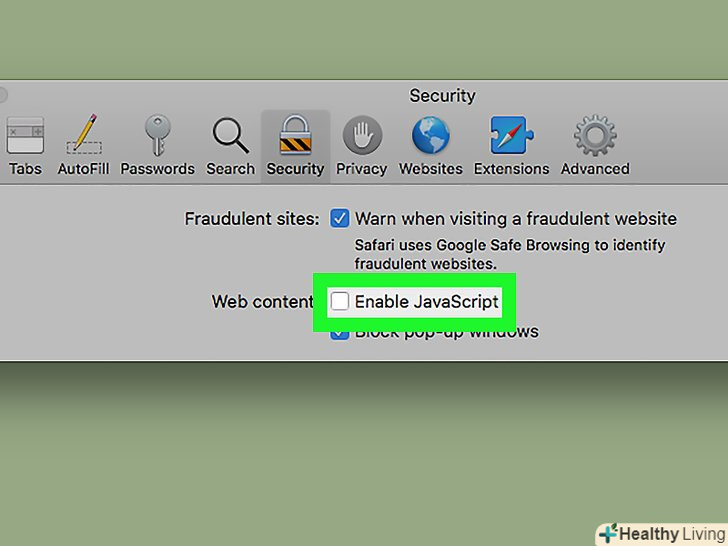Switch to the Privacy tab label
Viewport: 728px width, 546px height.
tap(362, 169)
